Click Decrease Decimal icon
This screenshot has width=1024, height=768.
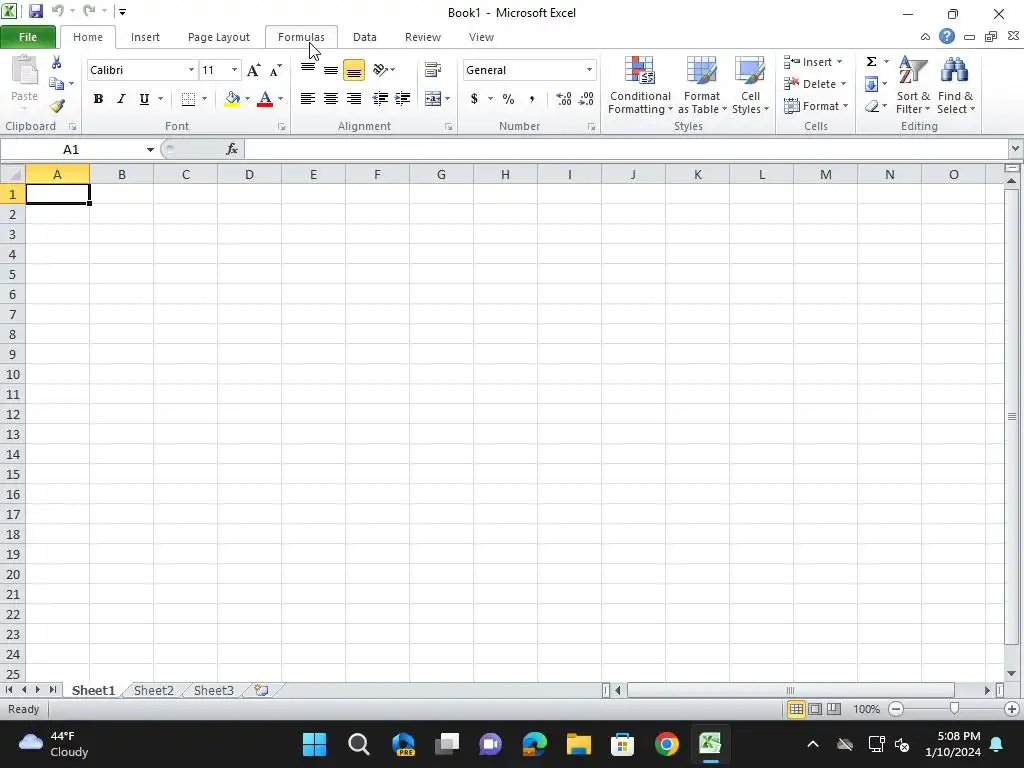[586, 99]
